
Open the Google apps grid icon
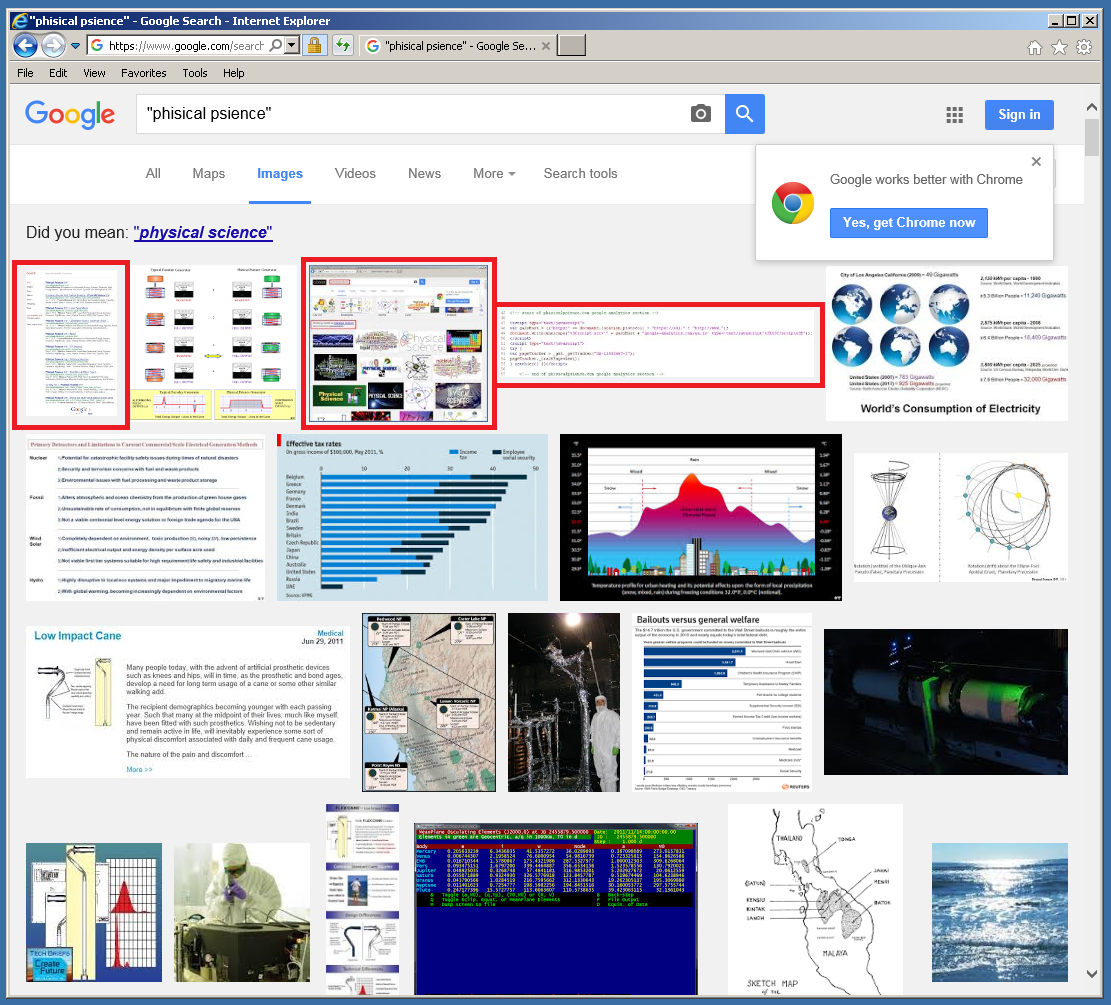(x=954, y=115)
